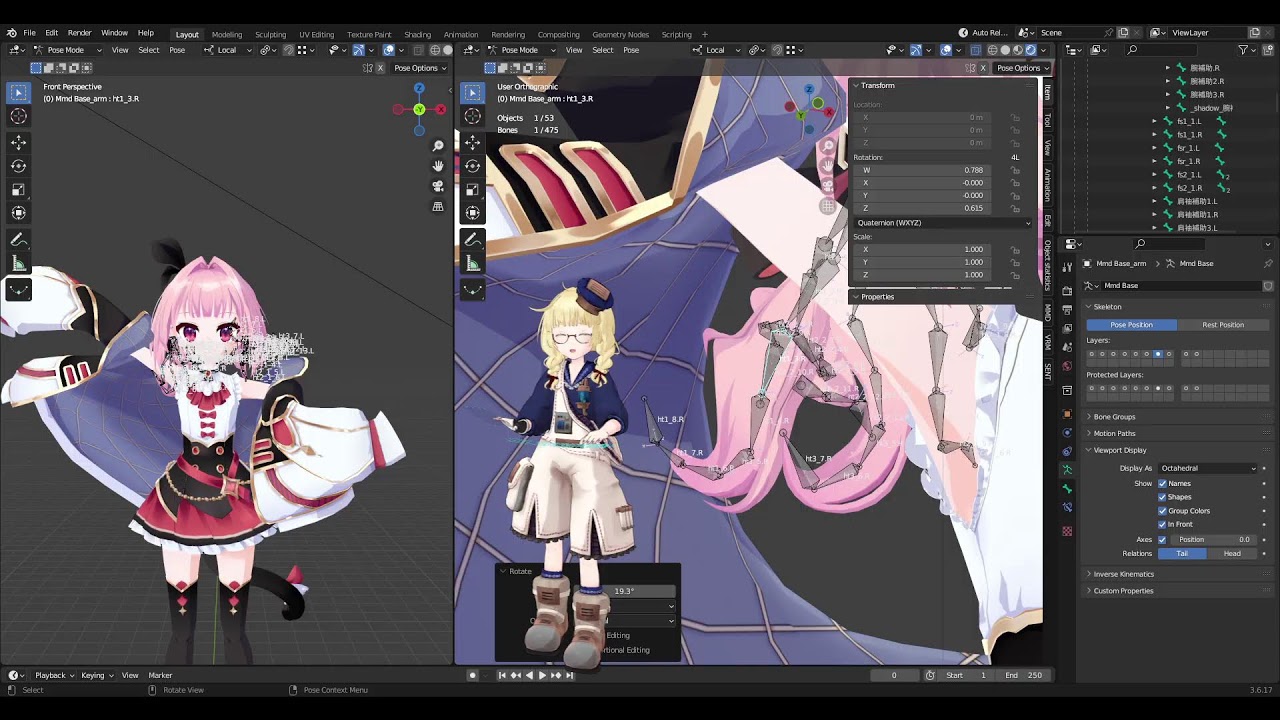The height and width of the screenshot is (720, 1280).
Task: Click the End frame 250 field
Action: 1024,675
